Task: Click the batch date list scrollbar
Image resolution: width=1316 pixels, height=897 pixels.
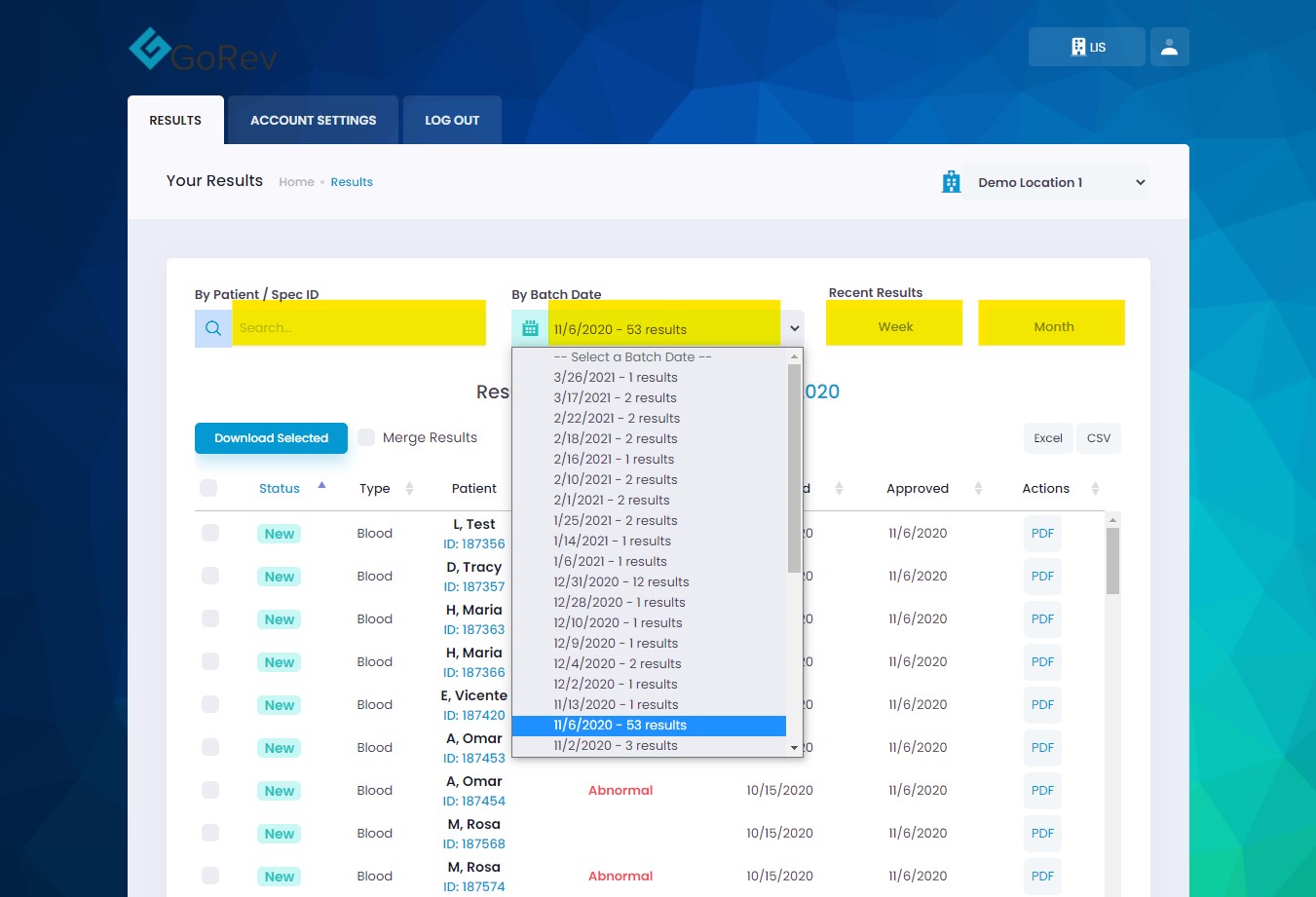Action: (794, 467)
